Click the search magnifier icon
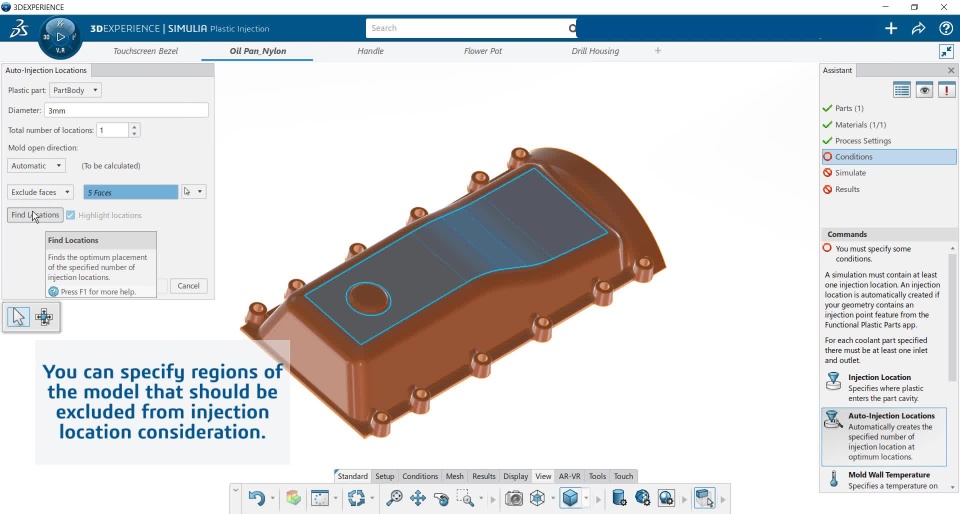The image size is (960, 514). point(572,28)
